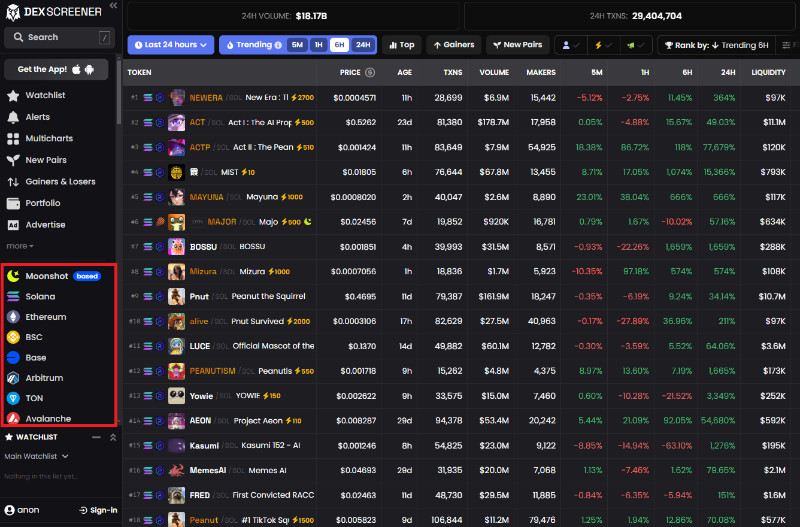Click the MAJOR token frog icon
Screen dimensions: 800x527
tap(177, 222)
